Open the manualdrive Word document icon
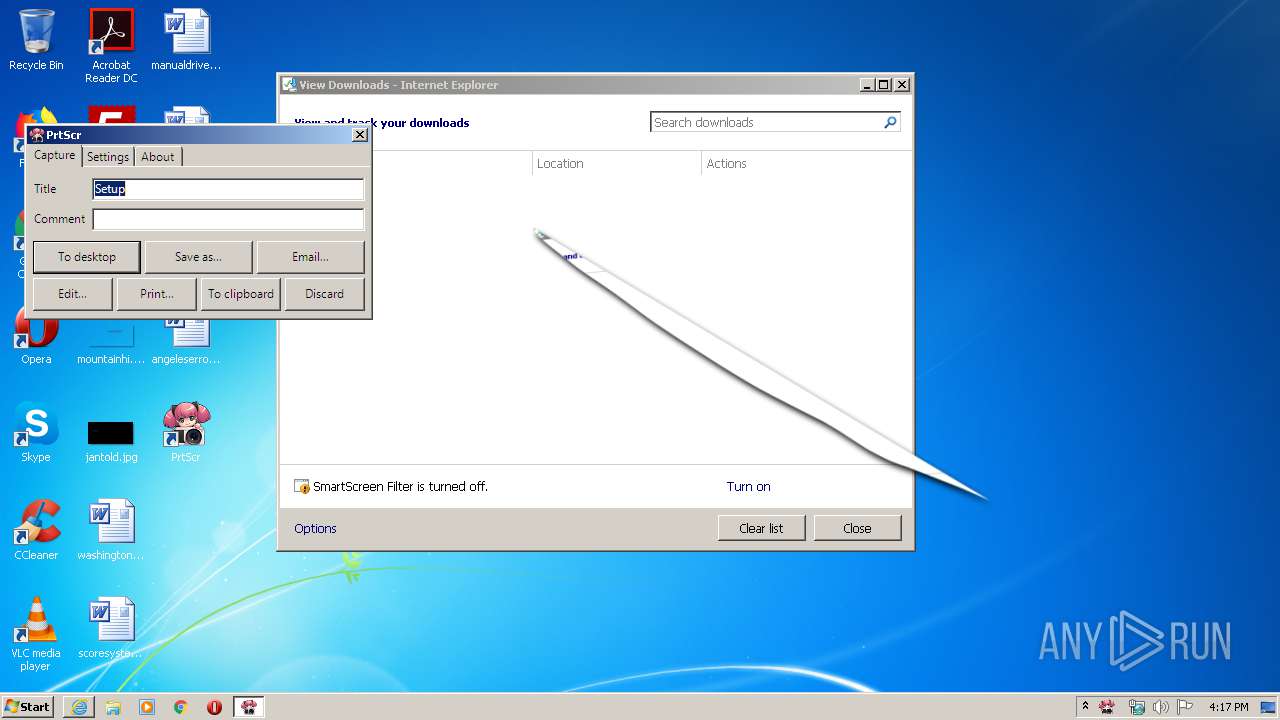The height and width of the screenshot is (720, 1280). point(186,41)
